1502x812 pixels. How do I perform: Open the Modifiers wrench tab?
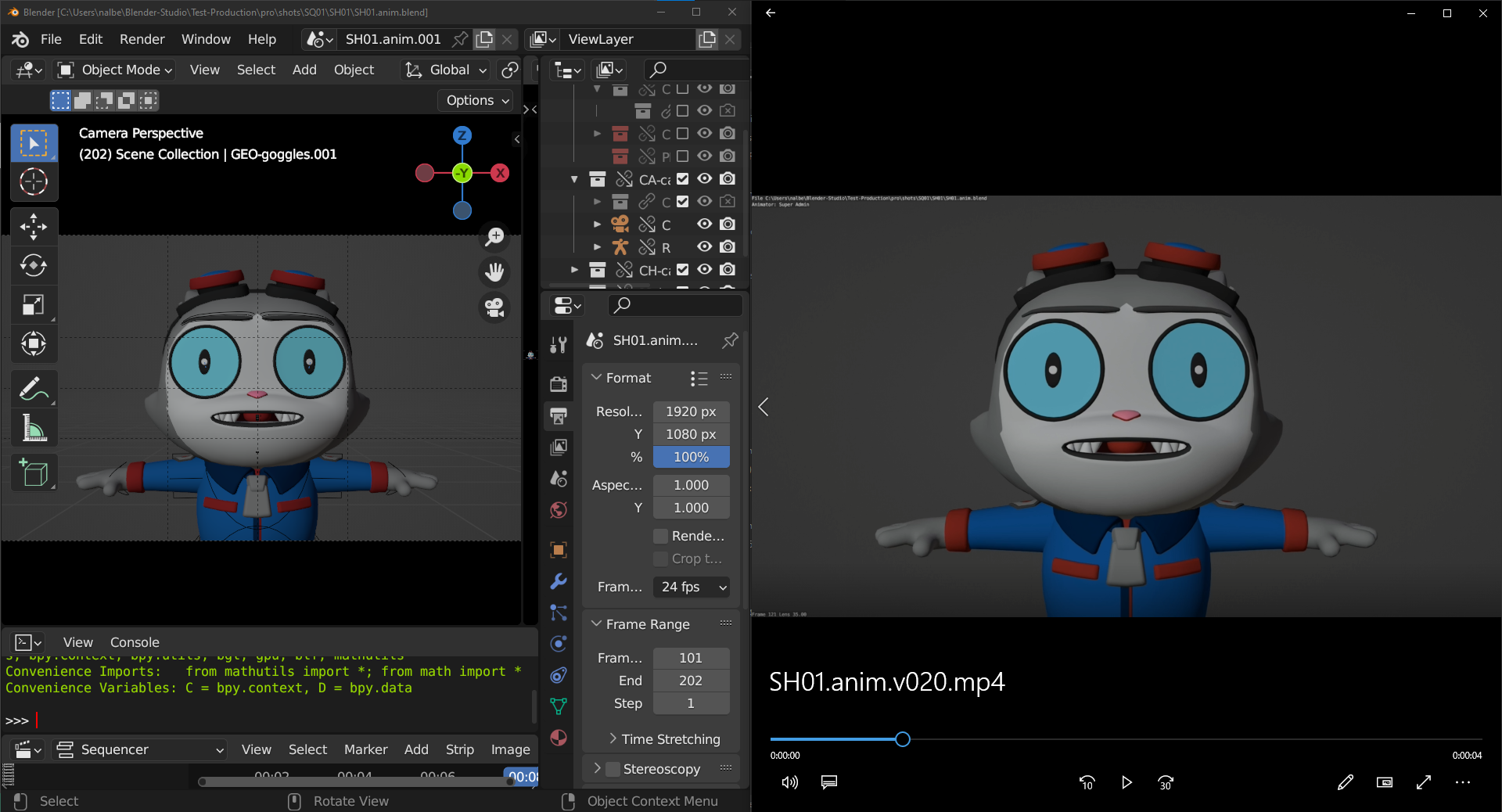click(559, 581)
